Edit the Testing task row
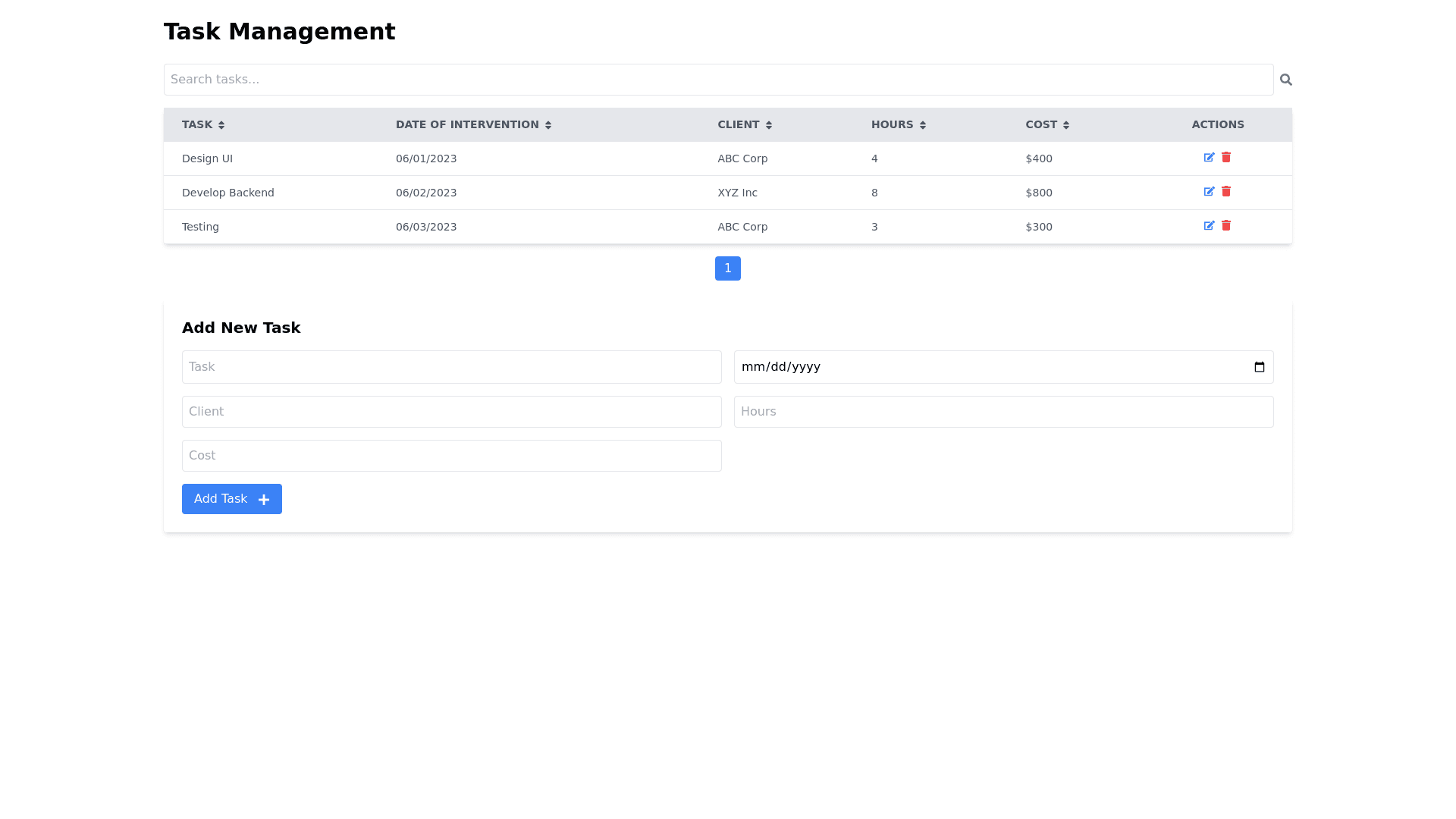 (x=1209, y=226)
